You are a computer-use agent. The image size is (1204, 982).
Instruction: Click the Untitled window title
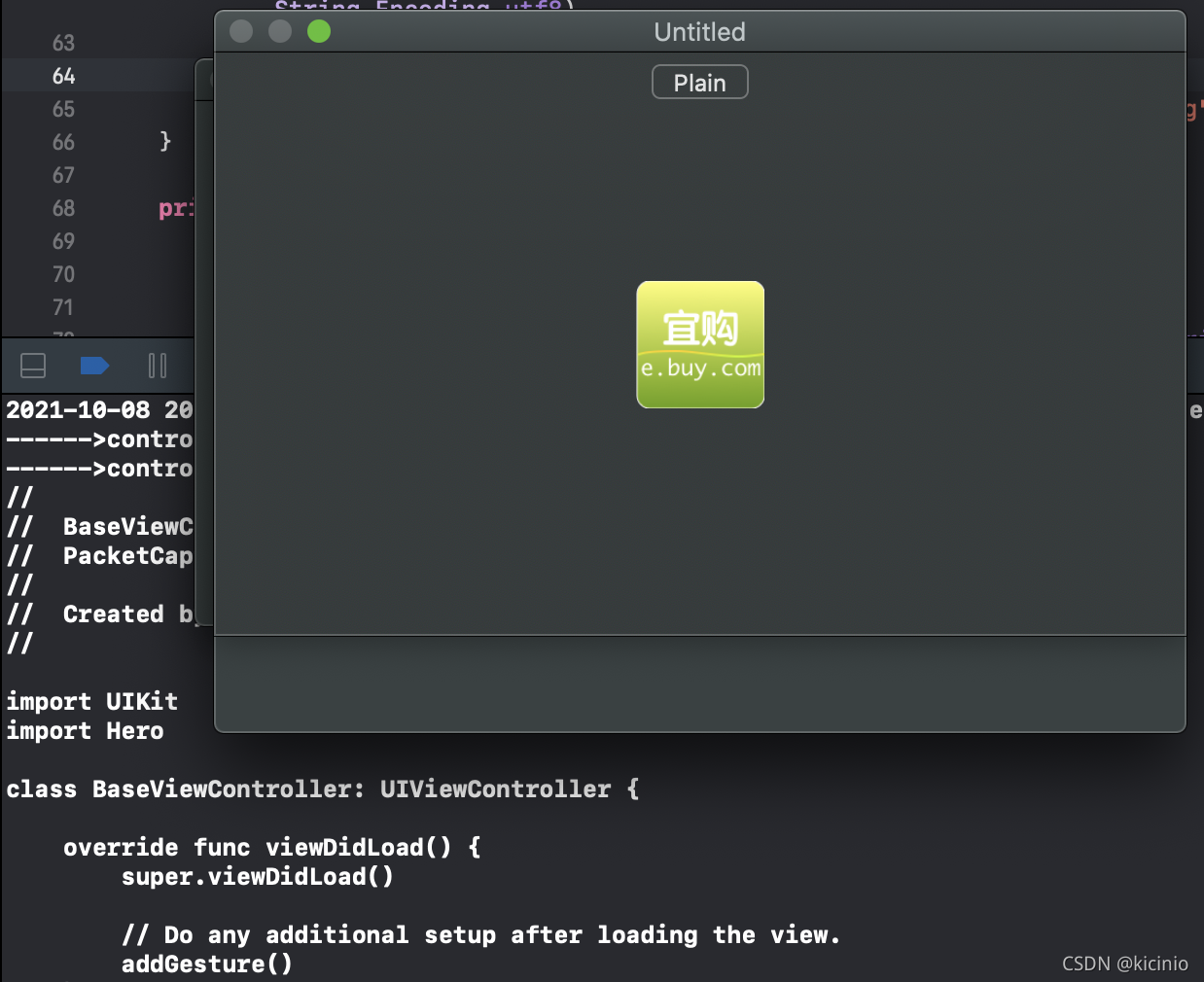pos(699,32)
